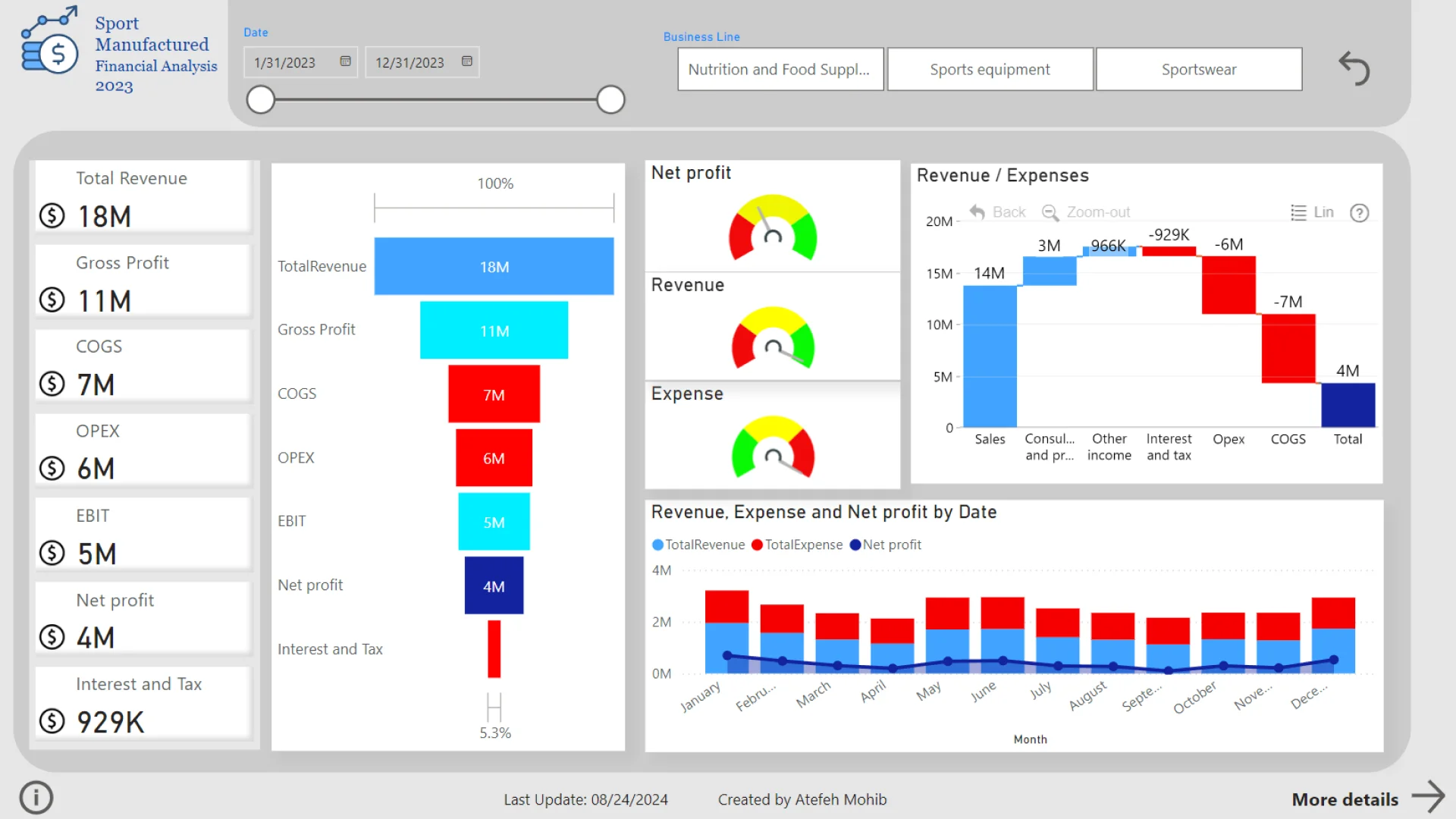
Task: Click the Zoom-out label
Action: click(x=1098, y=212)
